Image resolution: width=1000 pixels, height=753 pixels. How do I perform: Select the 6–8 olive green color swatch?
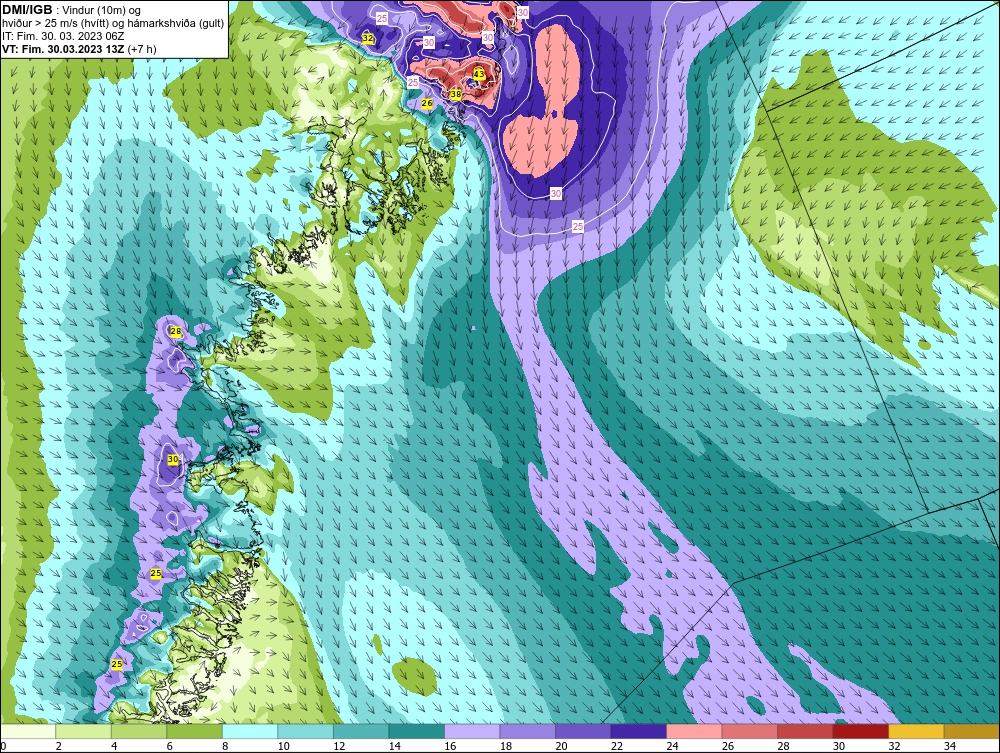pos(195,731)
